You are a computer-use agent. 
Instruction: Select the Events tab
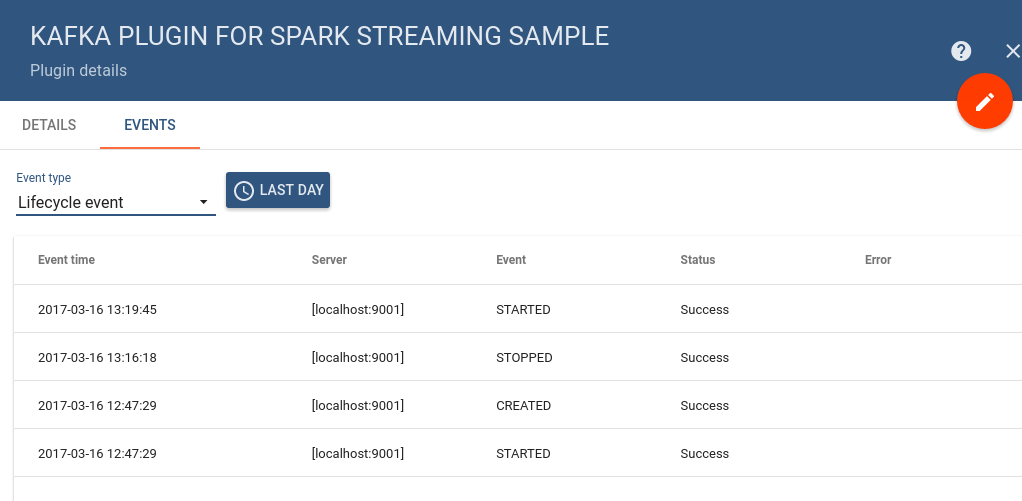pyautogui.click(x=150, y=125)
